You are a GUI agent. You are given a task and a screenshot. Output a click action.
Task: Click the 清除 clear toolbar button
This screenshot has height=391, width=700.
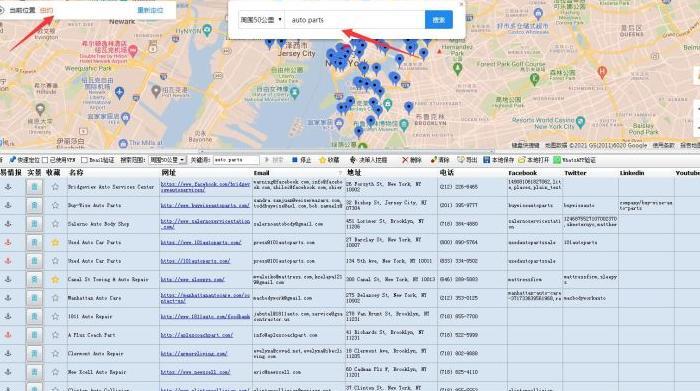click(x=440, y=160)
